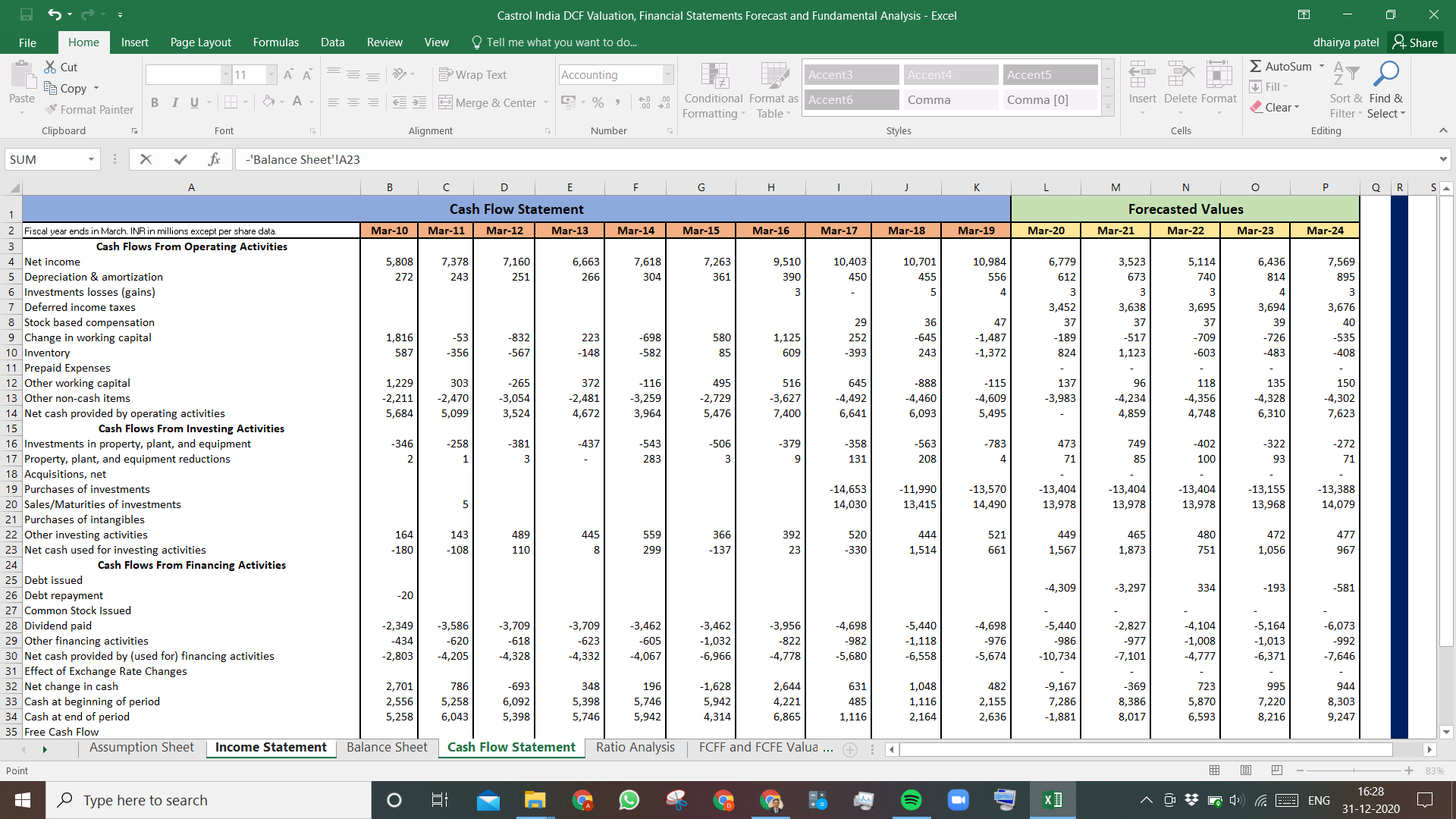Apply Percent Style format
The height and width of the screenshot is (819, 1456).
point(598,102)
